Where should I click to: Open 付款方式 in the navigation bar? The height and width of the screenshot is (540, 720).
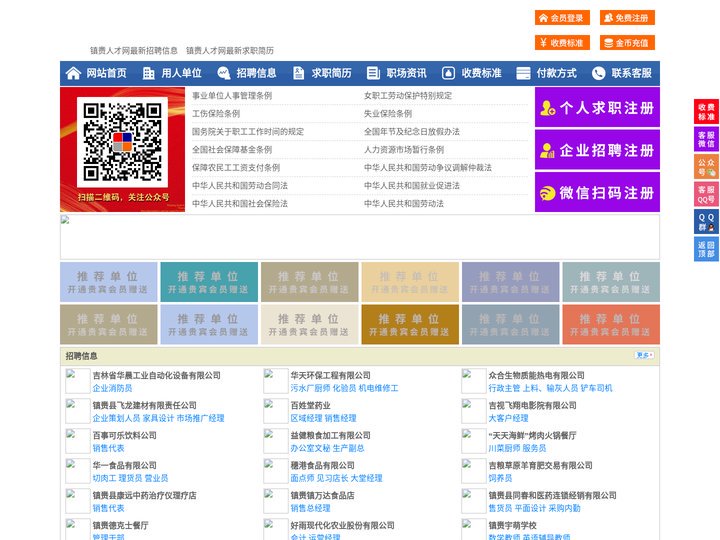(557, 73)
